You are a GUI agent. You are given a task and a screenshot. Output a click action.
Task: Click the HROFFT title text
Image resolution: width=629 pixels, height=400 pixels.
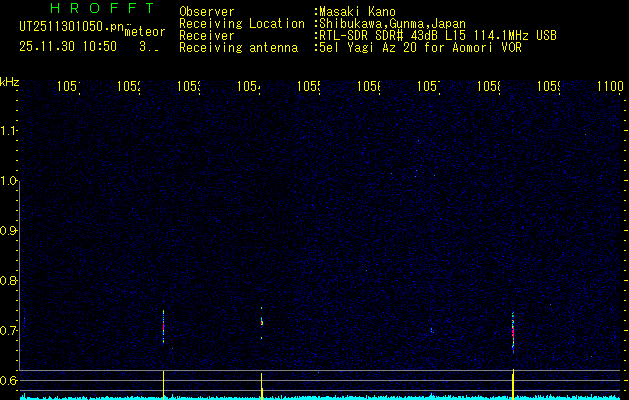click(x=102, y=8)
